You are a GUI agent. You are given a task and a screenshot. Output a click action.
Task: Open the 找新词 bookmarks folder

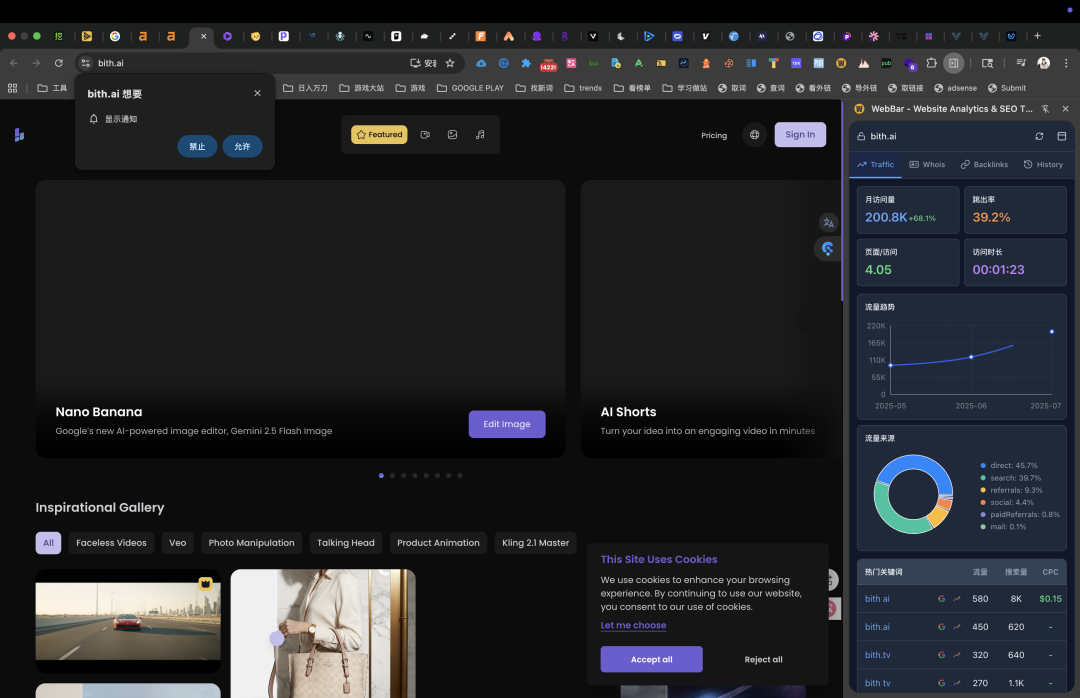pos(534,88)
